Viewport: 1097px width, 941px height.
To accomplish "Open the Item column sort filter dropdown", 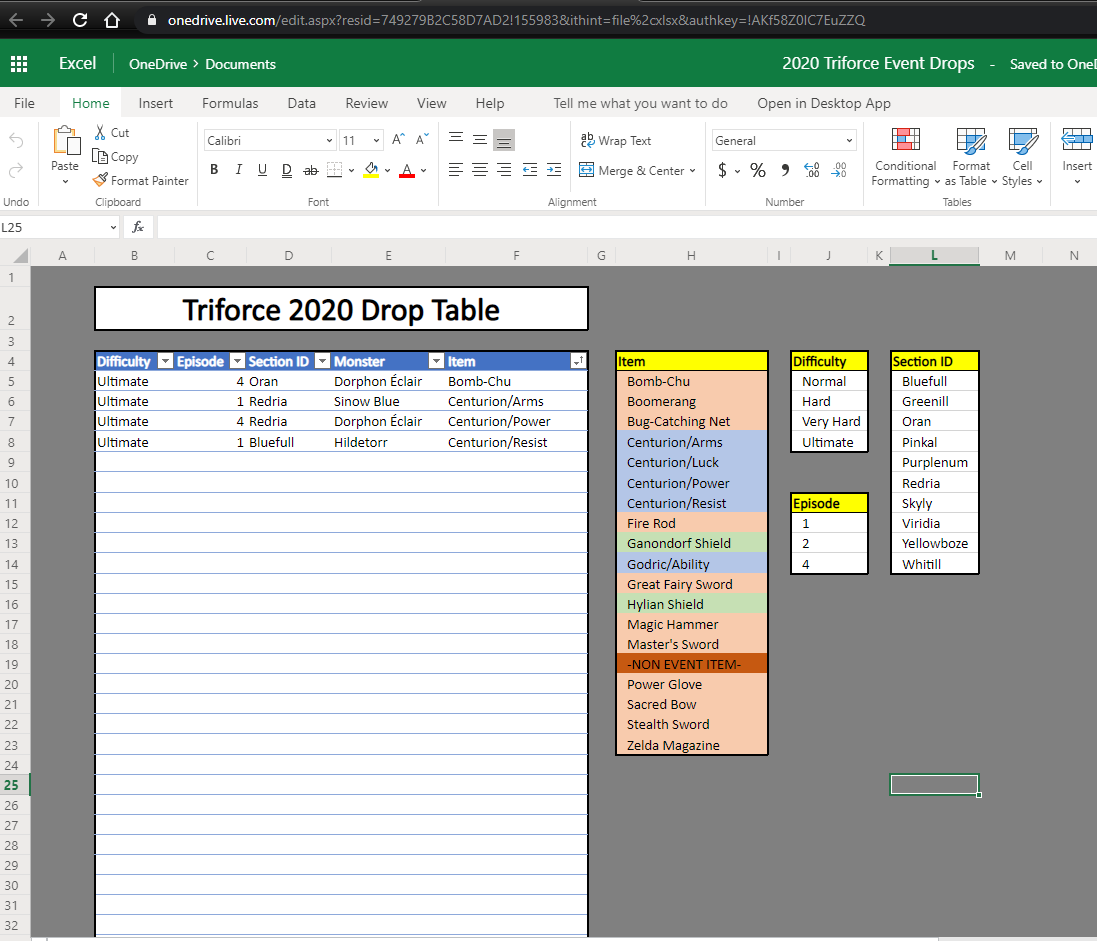I will (578, 361).
